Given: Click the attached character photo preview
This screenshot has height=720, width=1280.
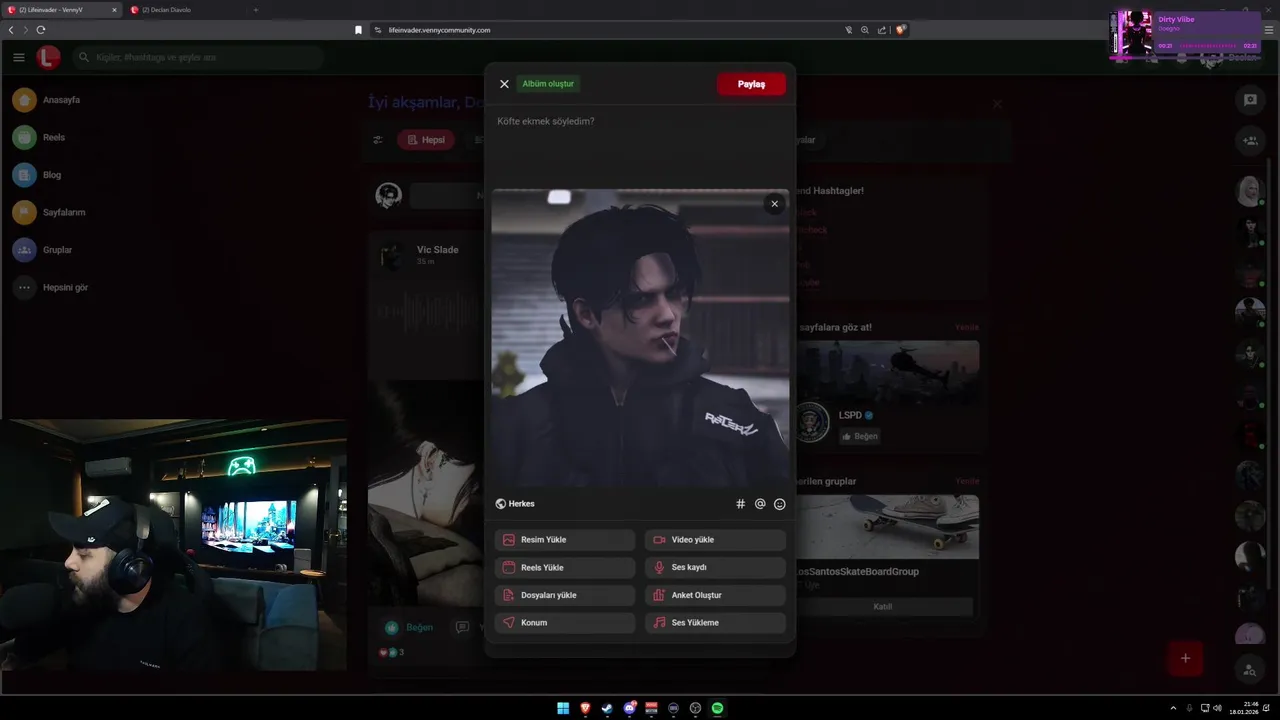Looking at the screenshot, I should 640,338.
